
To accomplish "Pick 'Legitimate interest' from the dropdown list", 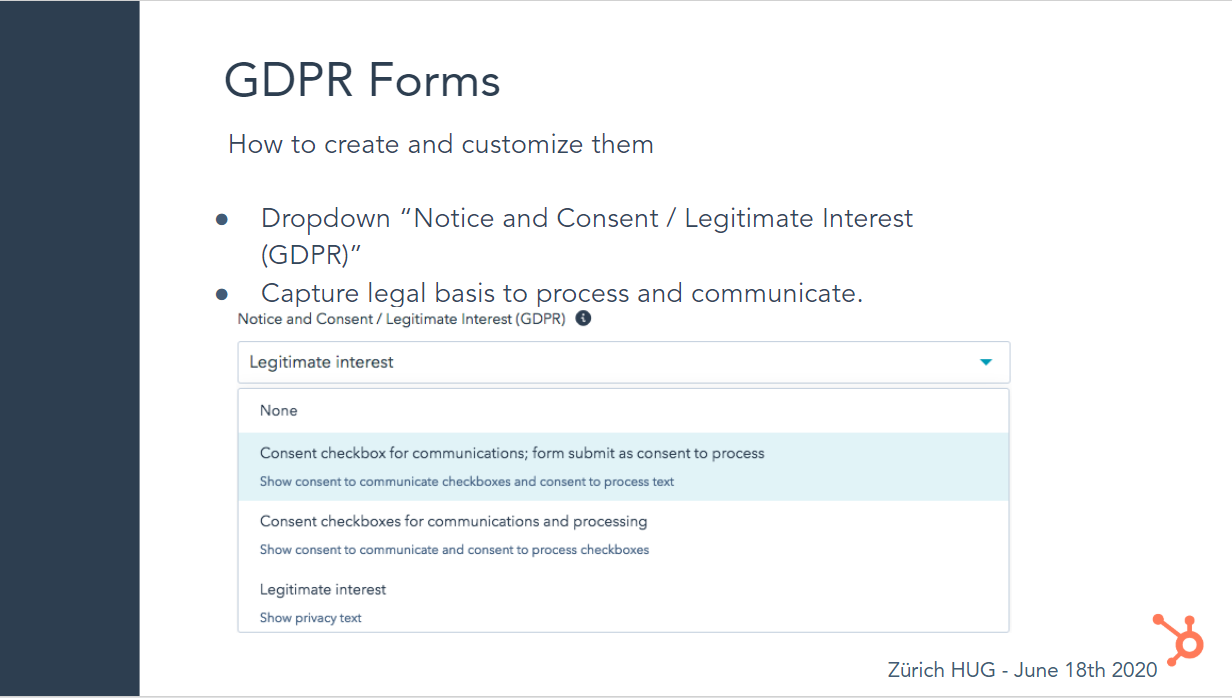I will tap(323, 590).
